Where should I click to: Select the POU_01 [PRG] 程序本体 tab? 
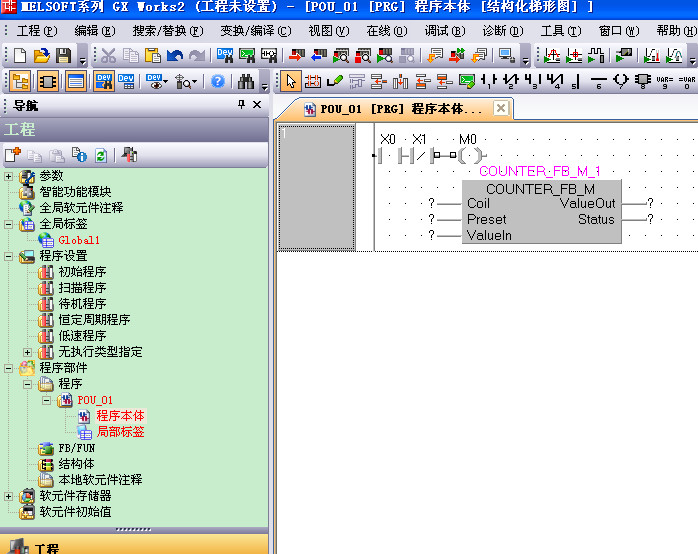click(393, 108)
